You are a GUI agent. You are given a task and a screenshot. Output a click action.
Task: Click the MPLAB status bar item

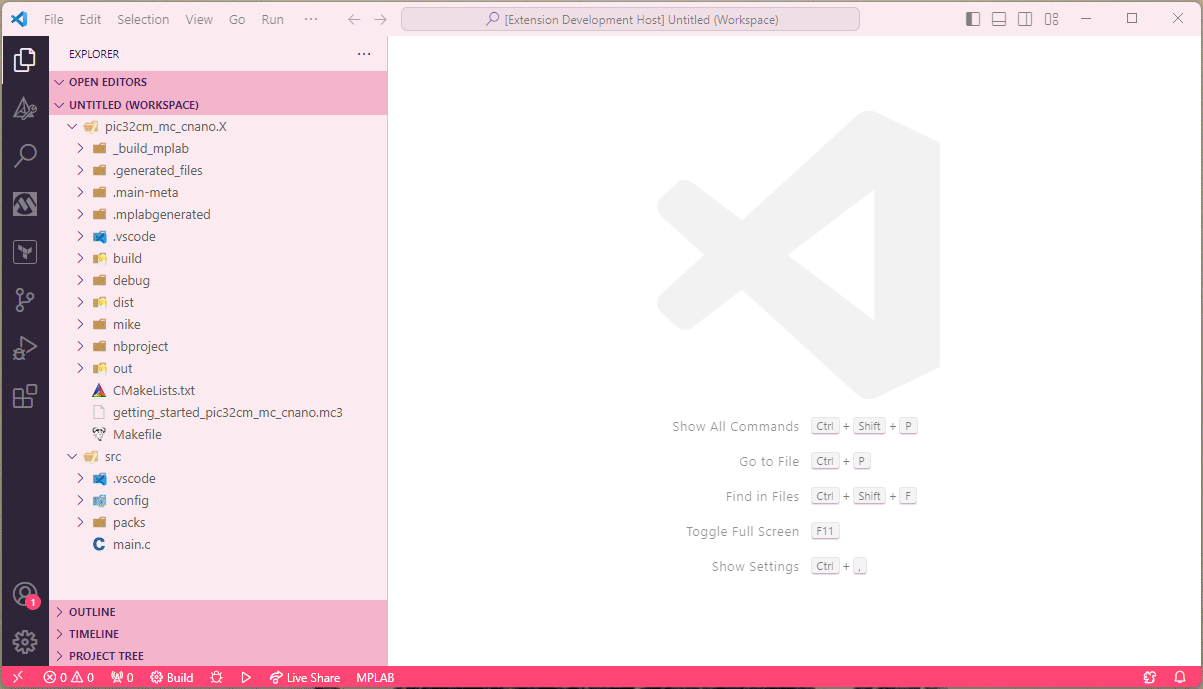(x=375, y=677)
